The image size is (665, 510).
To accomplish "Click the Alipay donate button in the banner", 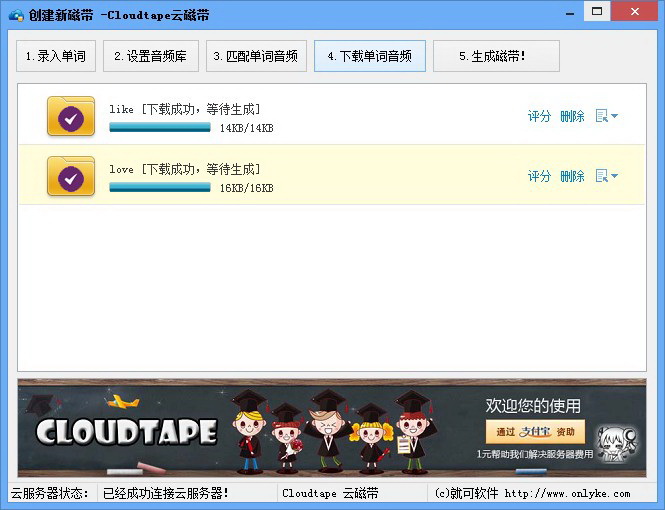I will pyautogui.click(x=535, y=432).
